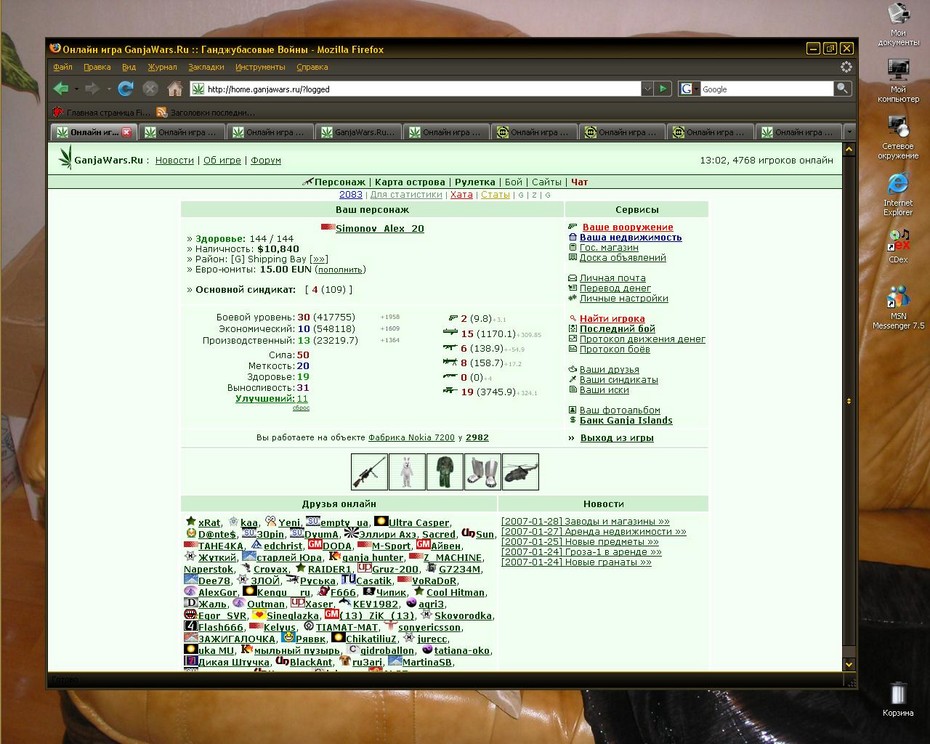Image resolution: width=930 pixels, height=744 pixels.
Task: Open news item Гроза-1 в аренде
Action: click(581, 552)
